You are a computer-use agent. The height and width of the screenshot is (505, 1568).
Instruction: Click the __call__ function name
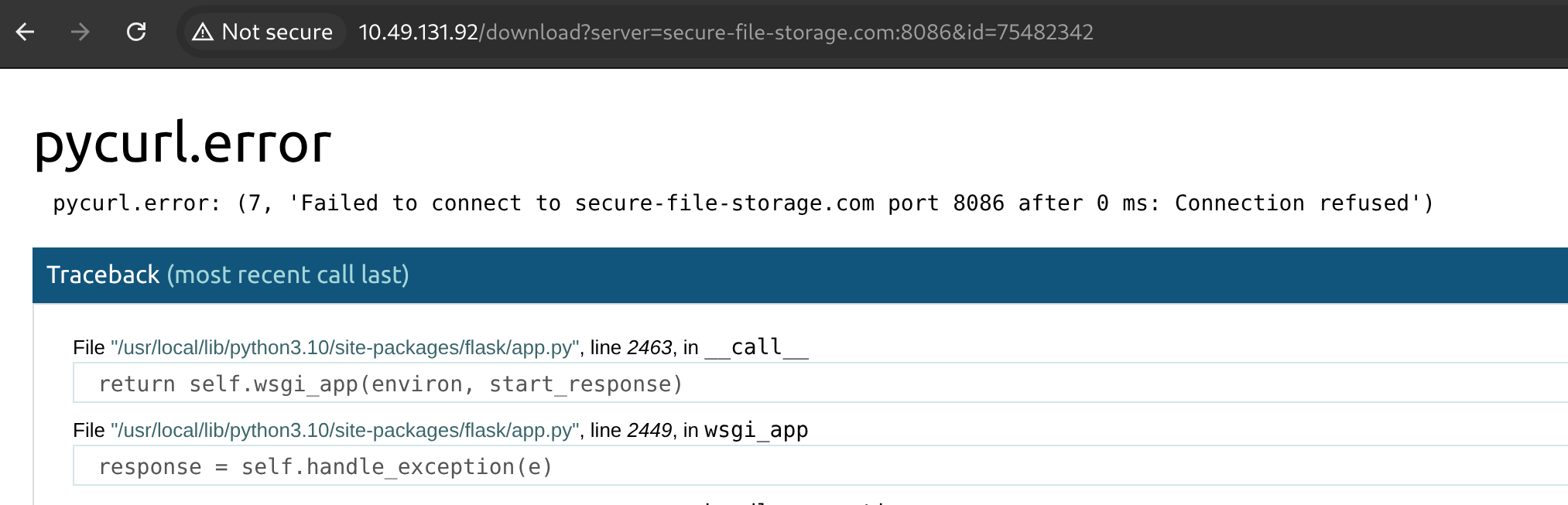[756, 348]
